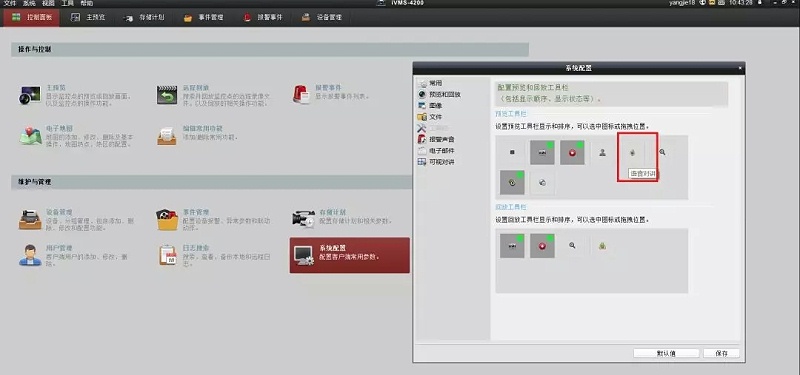Select the magnifier zoom icon in preview toolbar
Image resolution: width=800 pixels, height=375 pixels.
click(662, 152)
